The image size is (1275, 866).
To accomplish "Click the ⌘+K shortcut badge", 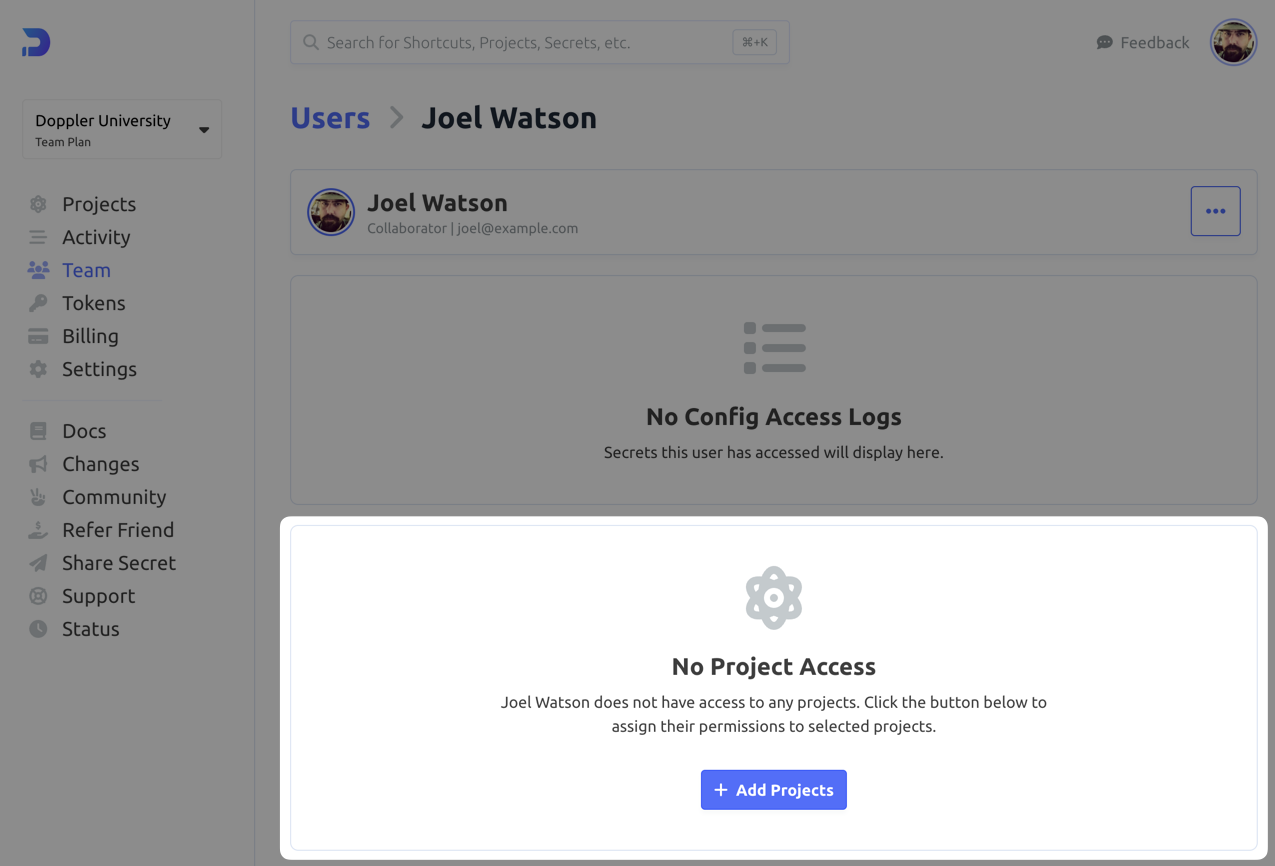I will 754,43.
